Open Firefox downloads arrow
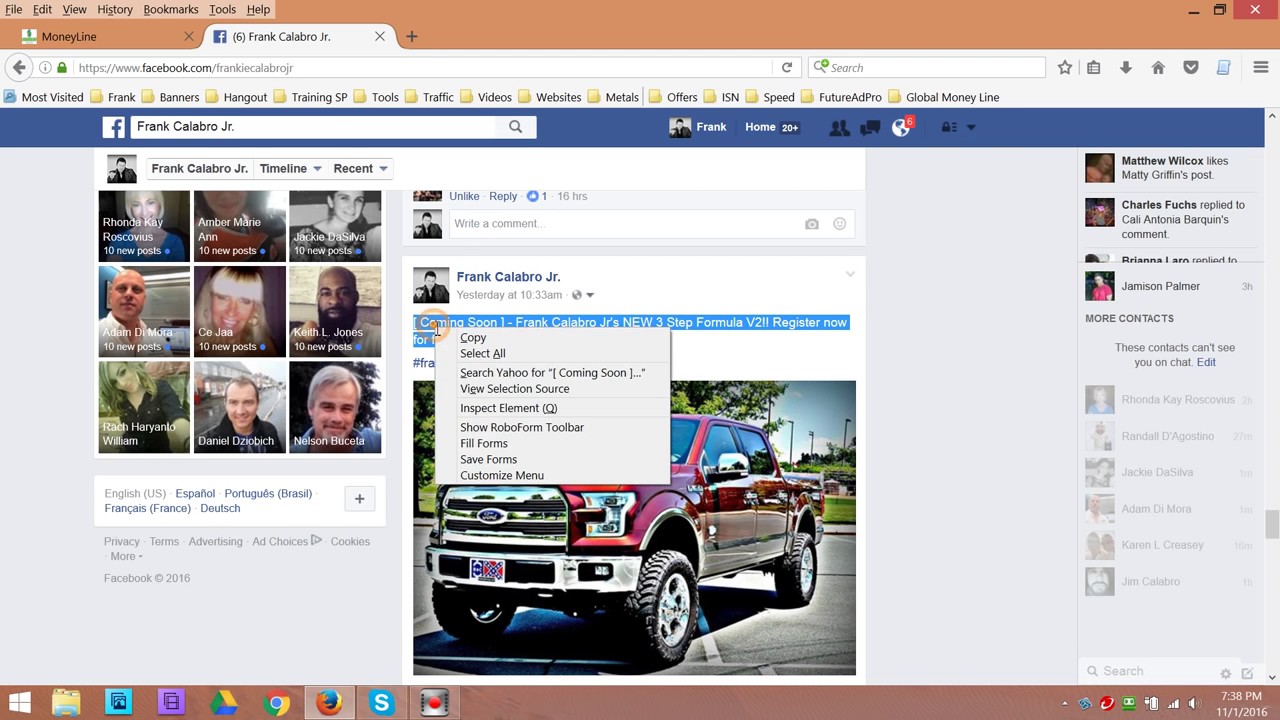The height and width of the screenshot is (720, 1280). (x=1126, y=67)
